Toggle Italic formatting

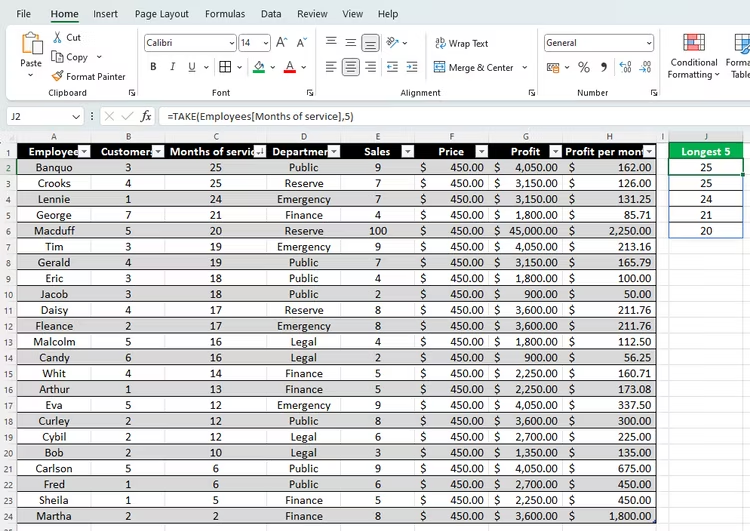(172, 67)
